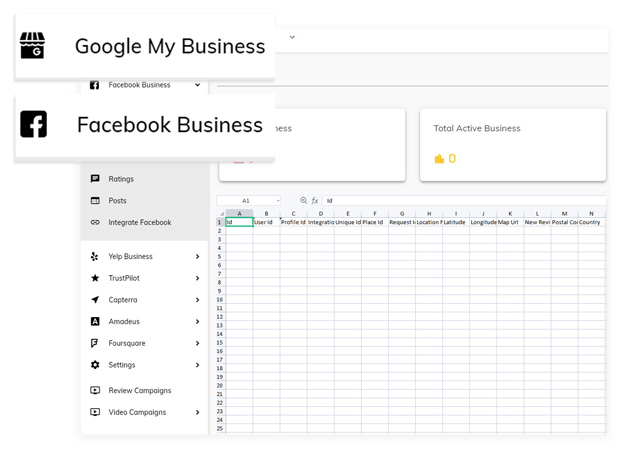Viewport: 624px width, 452px height.
Task: Click the Settings gear icon
Action: coord(95,364)
